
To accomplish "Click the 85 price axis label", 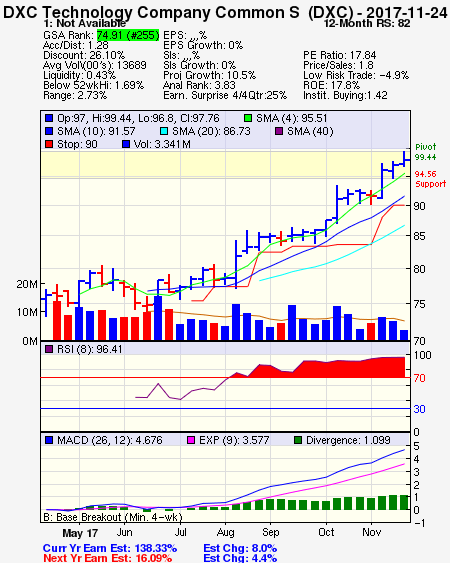I will [419, 237].
